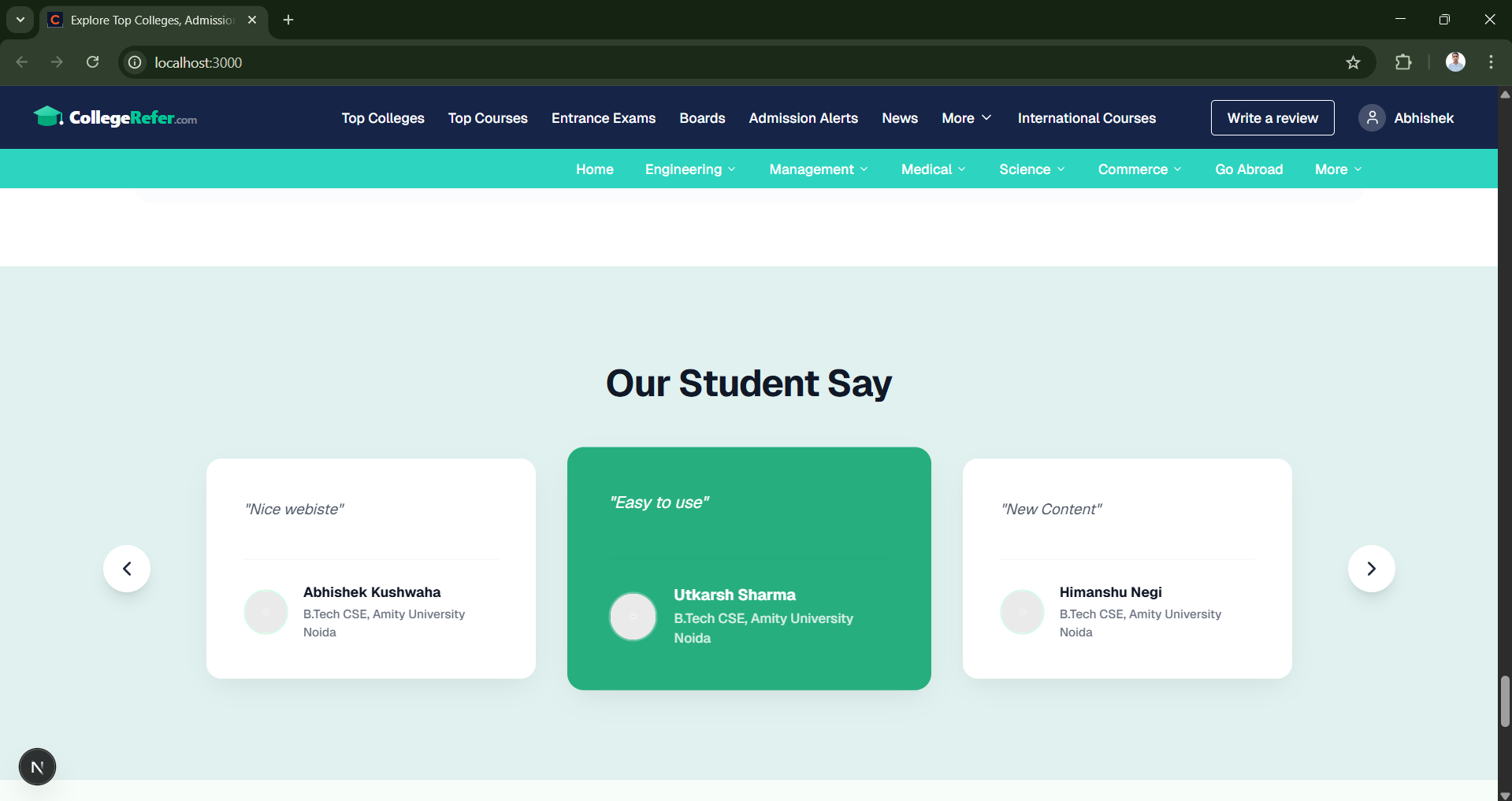The image size is (1512, 801).
Task: Open the Chrome three-dot menu
Action: point(1491,62)
